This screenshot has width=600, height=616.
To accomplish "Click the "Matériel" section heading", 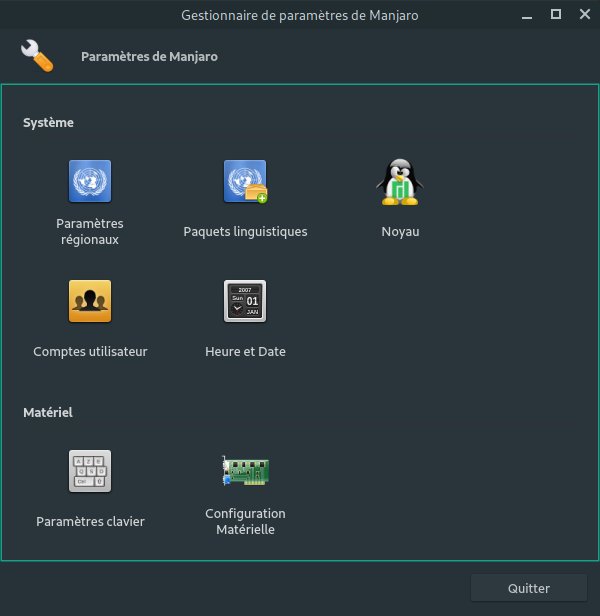I will pos(48,412).
